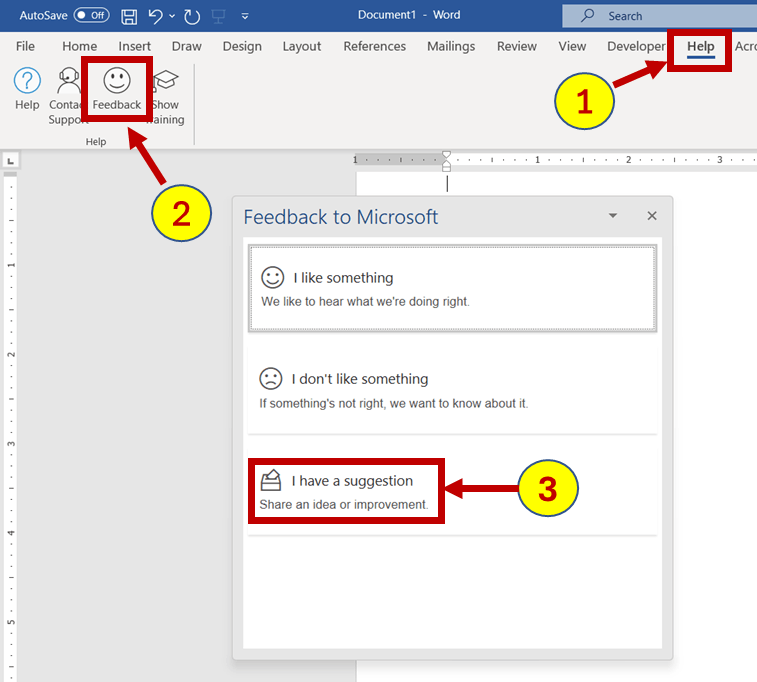This screenshot has width=757, height=682.
Task: Open the Undo history dropdown arrow
Action: point(172,16)
